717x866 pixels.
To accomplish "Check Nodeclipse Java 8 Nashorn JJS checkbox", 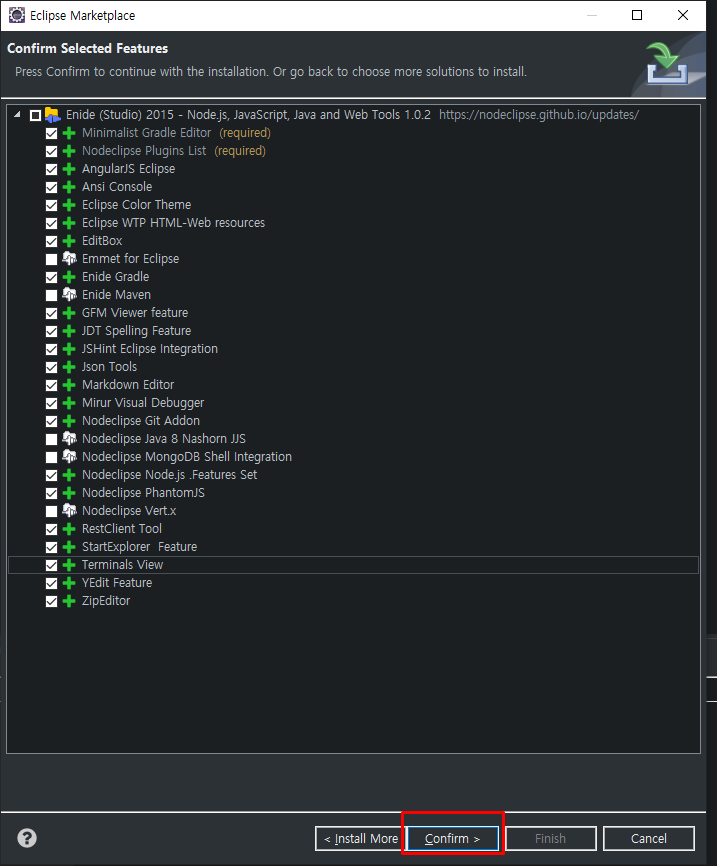I will click(x=51, y=439).
